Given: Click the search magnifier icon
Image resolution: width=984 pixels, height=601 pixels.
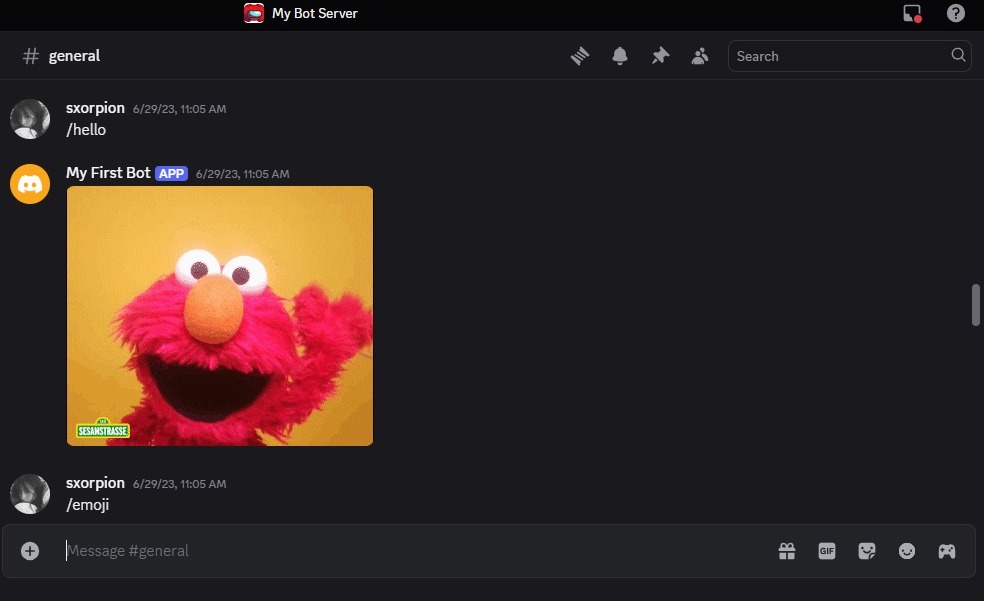Looking at the screenshot, I should [958, 55].
